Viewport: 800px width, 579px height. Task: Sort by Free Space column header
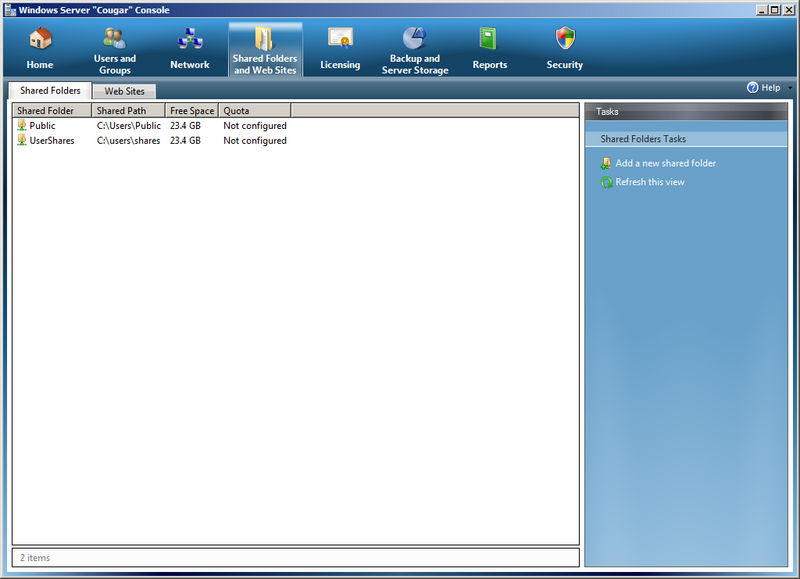coord(192,111)
